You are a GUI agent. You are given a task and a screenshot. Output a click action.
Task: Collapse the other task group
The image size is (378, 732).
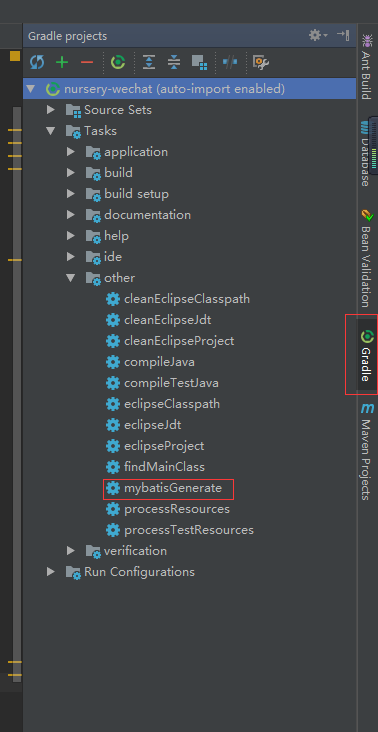71,278
